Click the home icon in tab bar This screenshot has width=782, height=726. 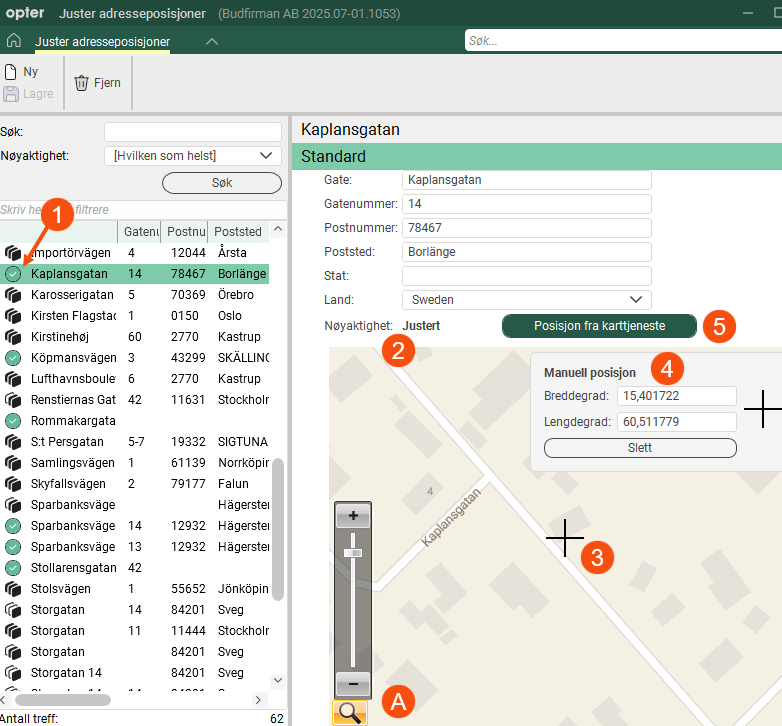[14, 41]
